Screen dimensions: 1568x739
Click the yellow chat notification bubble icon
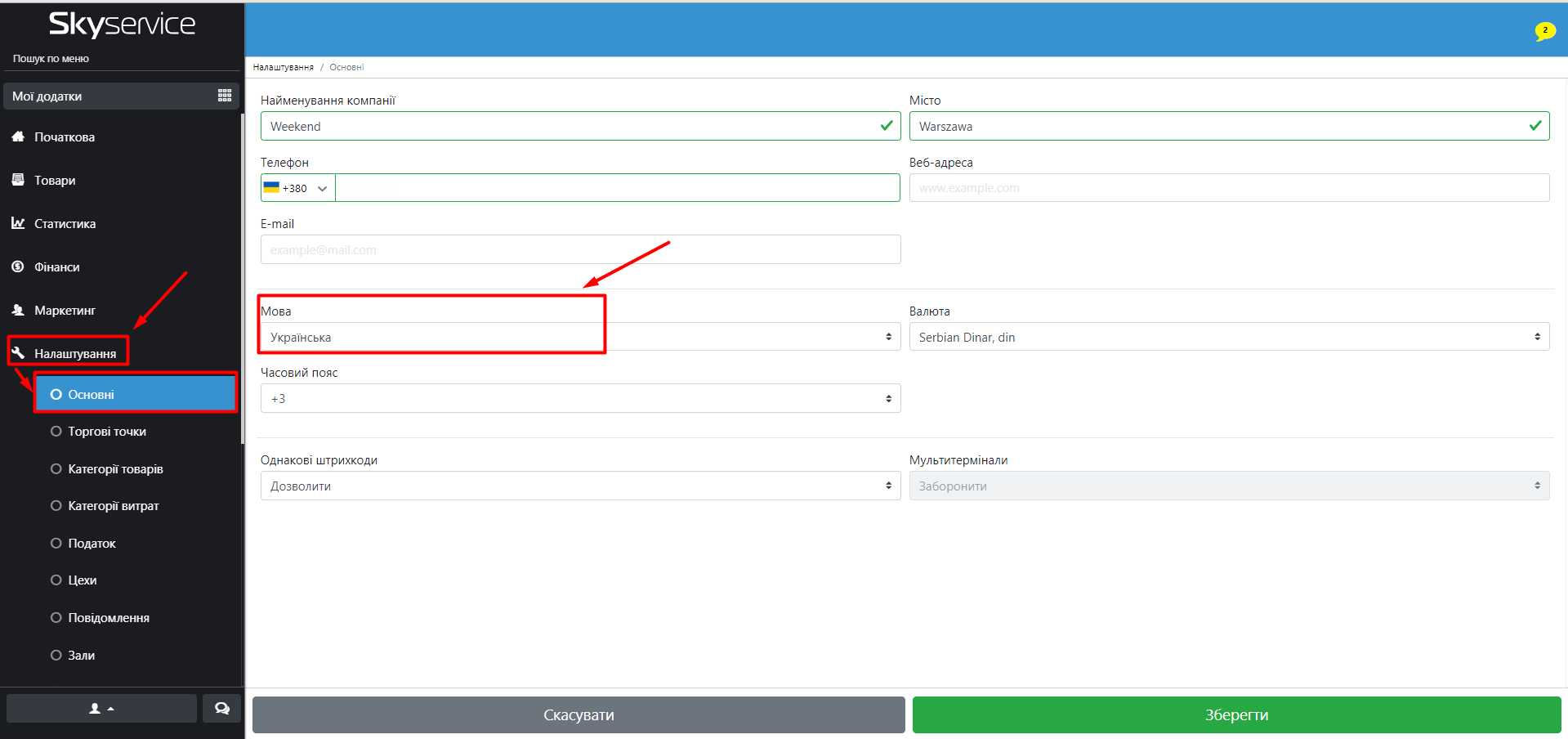tap(1544, 31)
